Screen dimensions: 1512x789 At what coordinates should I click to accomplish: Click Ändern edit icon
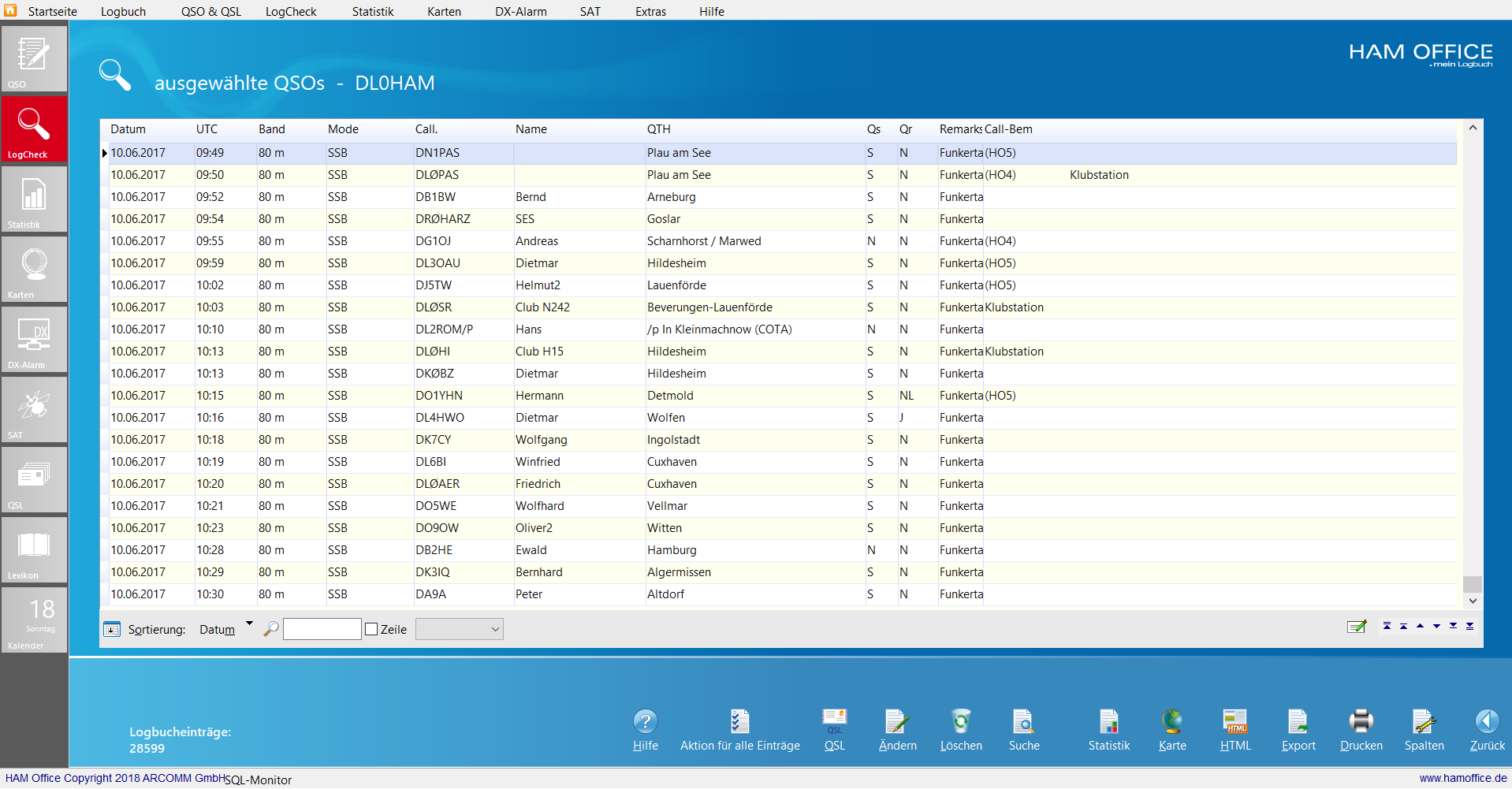(897, 721)
